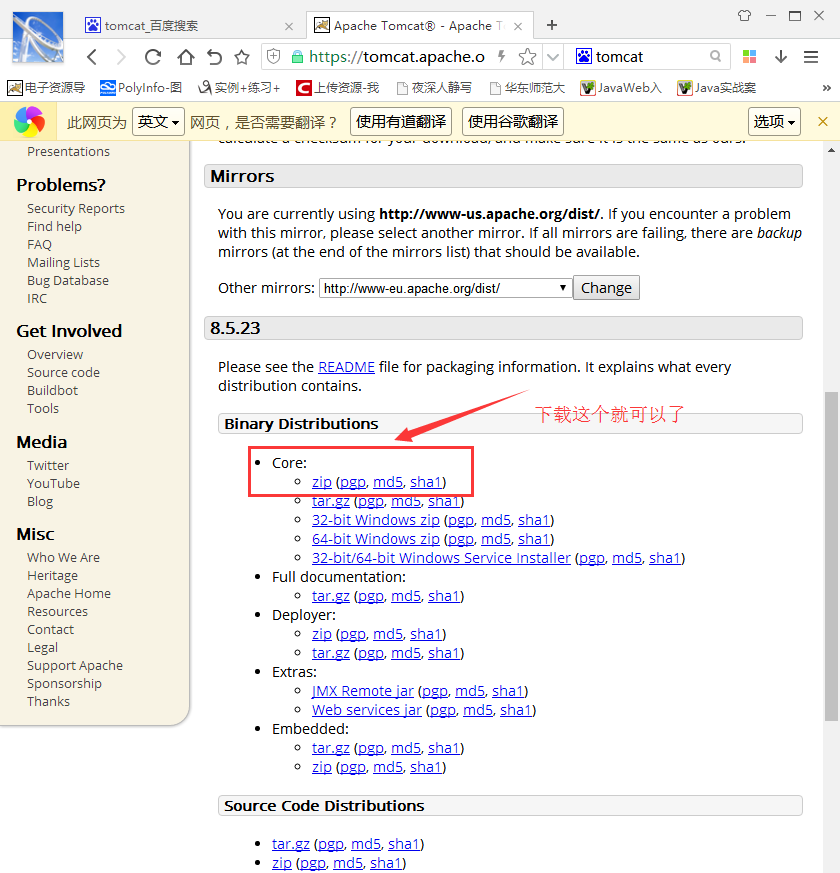Open the browser hamburger menu
Viewport: 840px width, 873px height.
click(811, 56)
